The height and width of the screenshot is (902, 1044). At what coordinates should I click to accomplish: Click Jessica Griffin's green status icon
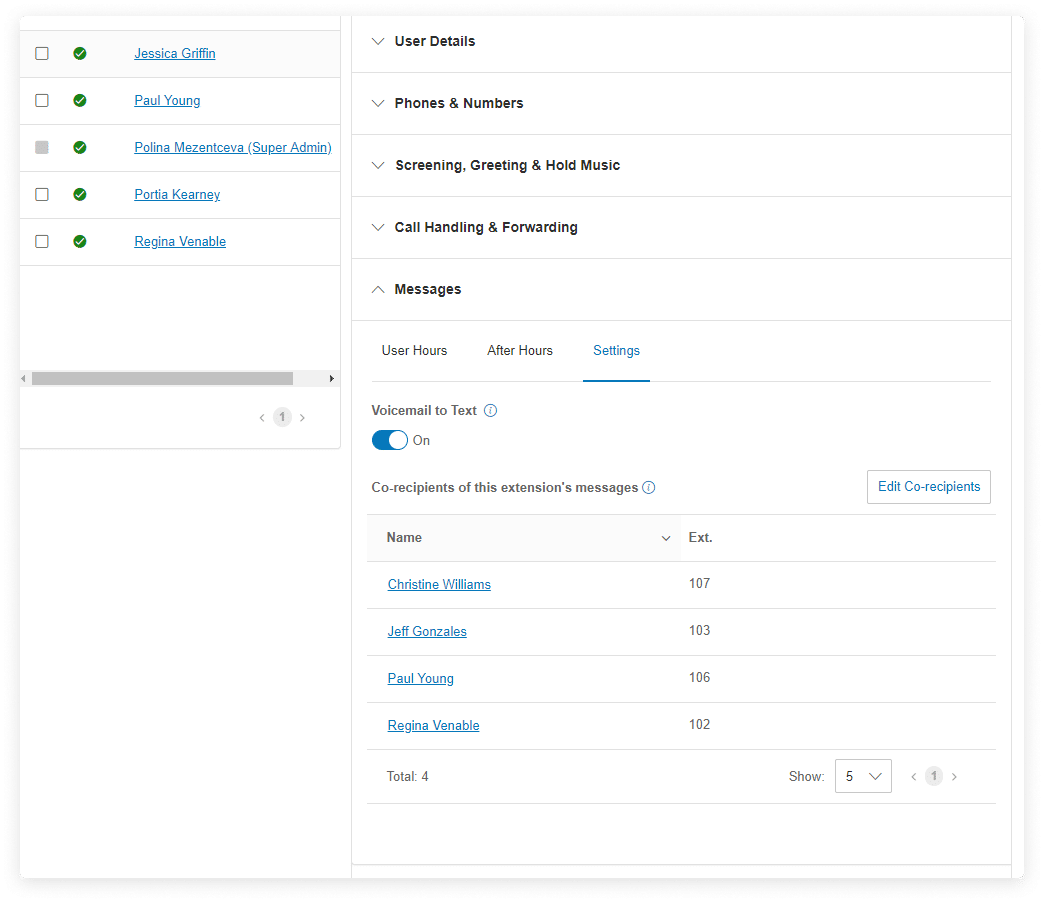pyautogui.click(x=80, y=54)
